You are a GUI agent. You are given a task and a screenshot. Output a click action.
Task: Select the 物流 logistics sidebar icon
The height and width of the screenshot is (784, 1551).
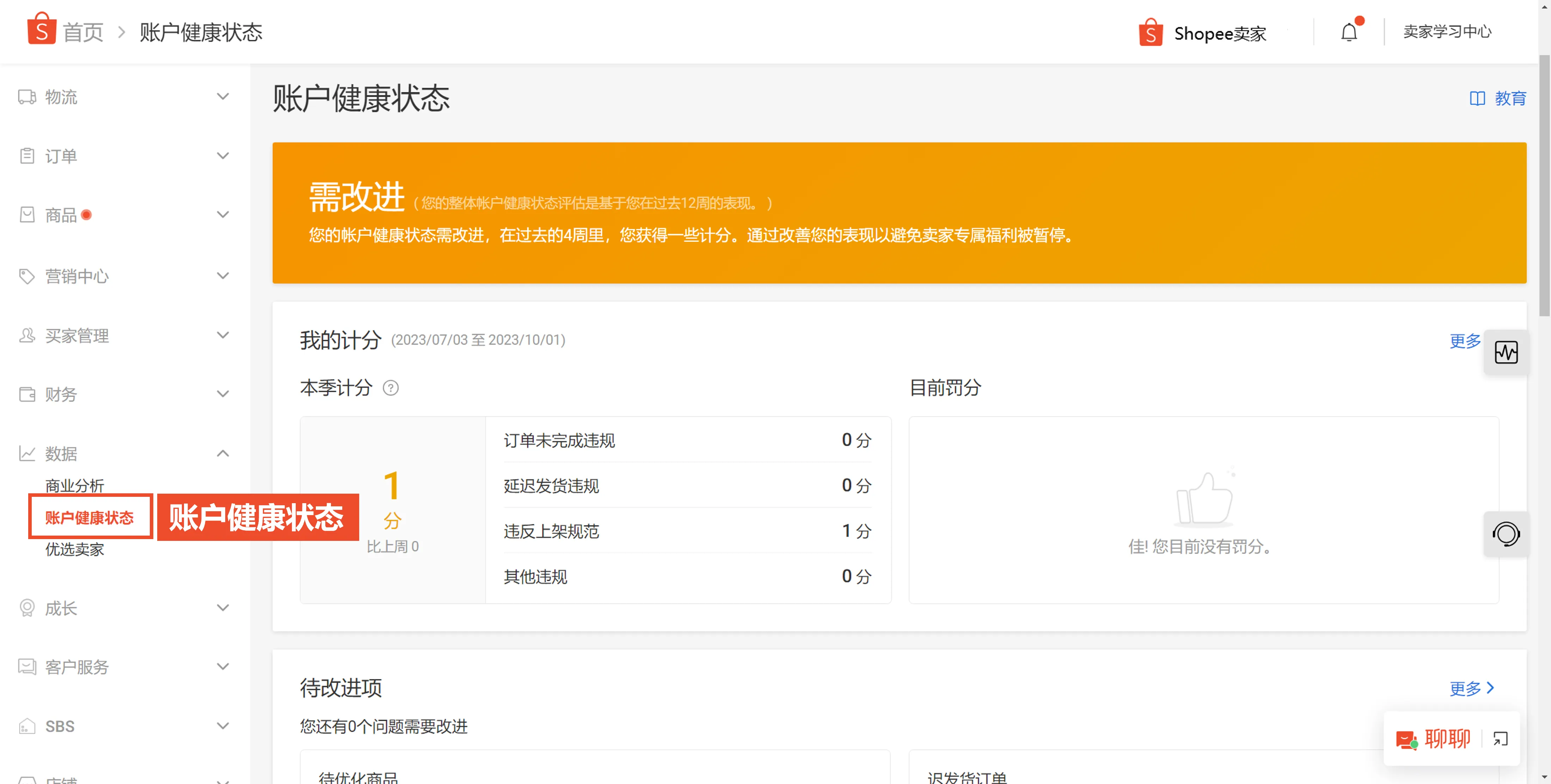[26, 96]
